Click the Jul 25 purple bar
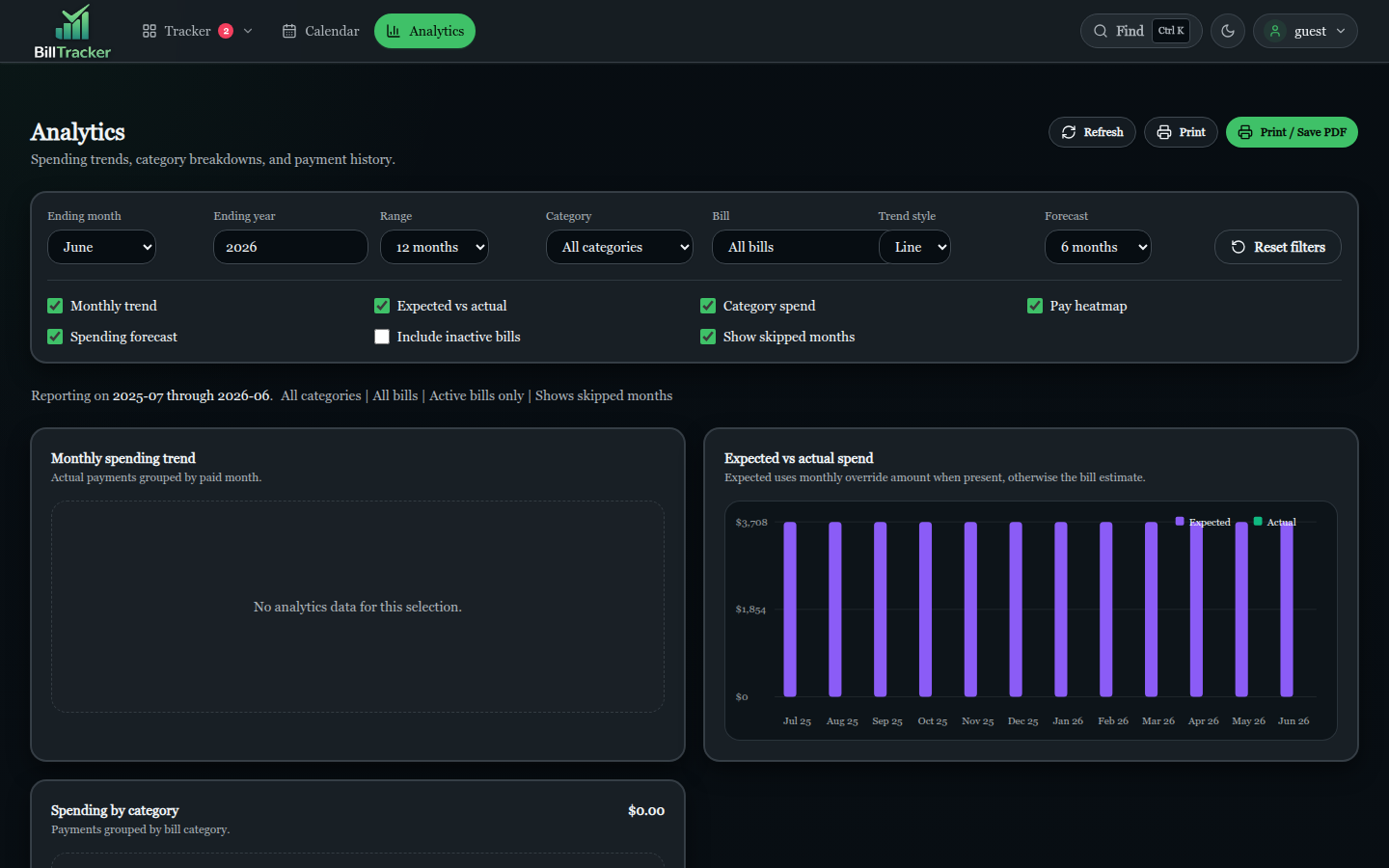The image size is (1389, 868). [x=790, y=609]
